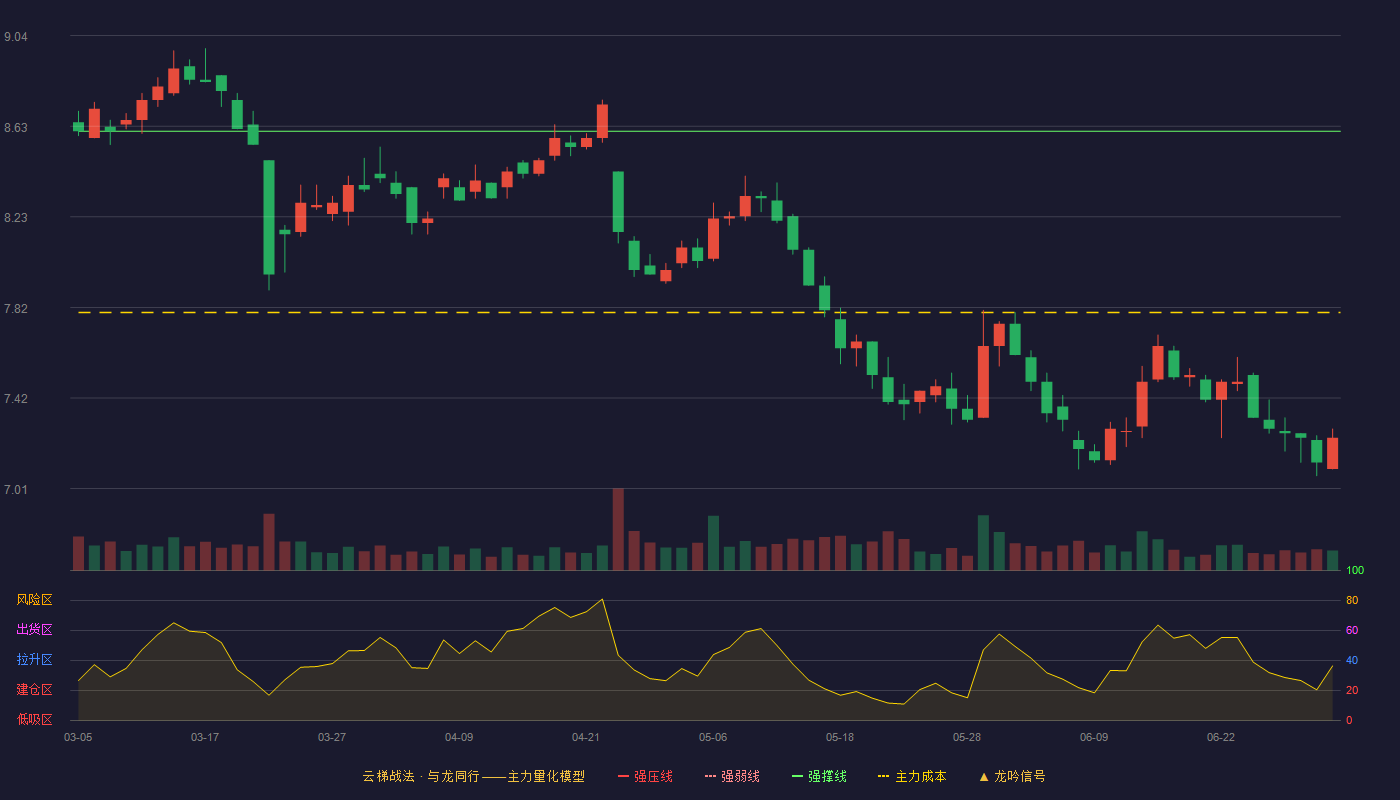Viewport: 1400px width, 800px height.
Task: Select the 拉升区 zone label
Action: pos(34,660)
